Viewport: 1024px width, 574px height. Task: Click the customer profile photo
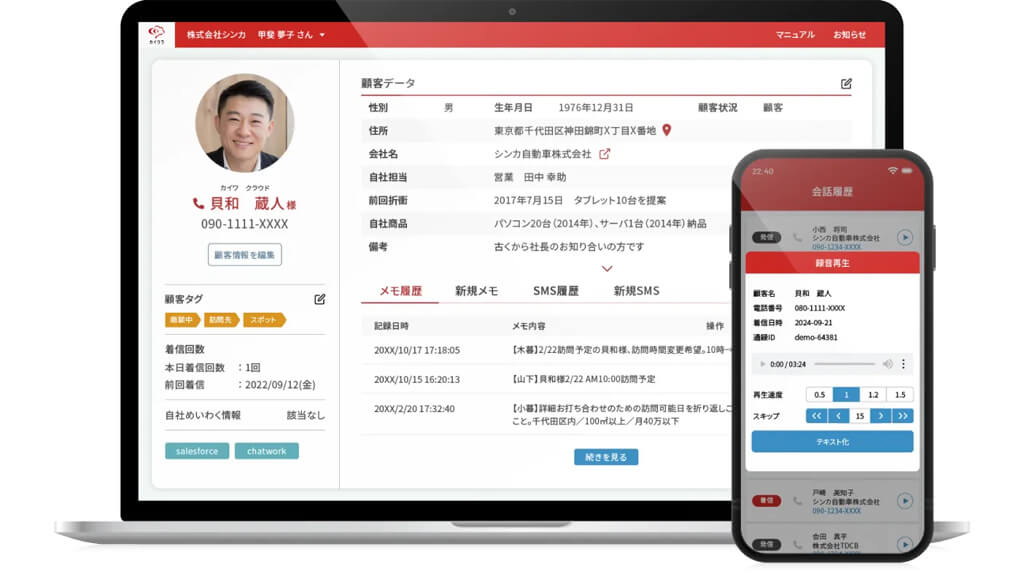tap(244, 123)
